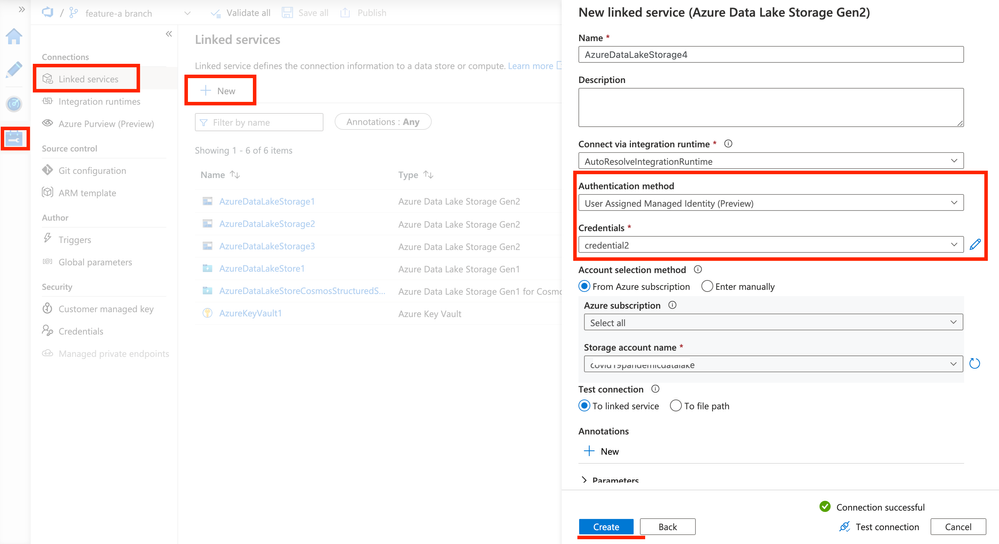Image resolution: width=999 pixels, height=544 pixels.
Task: Select Enter manually radio option
Action: click(707, 287)
